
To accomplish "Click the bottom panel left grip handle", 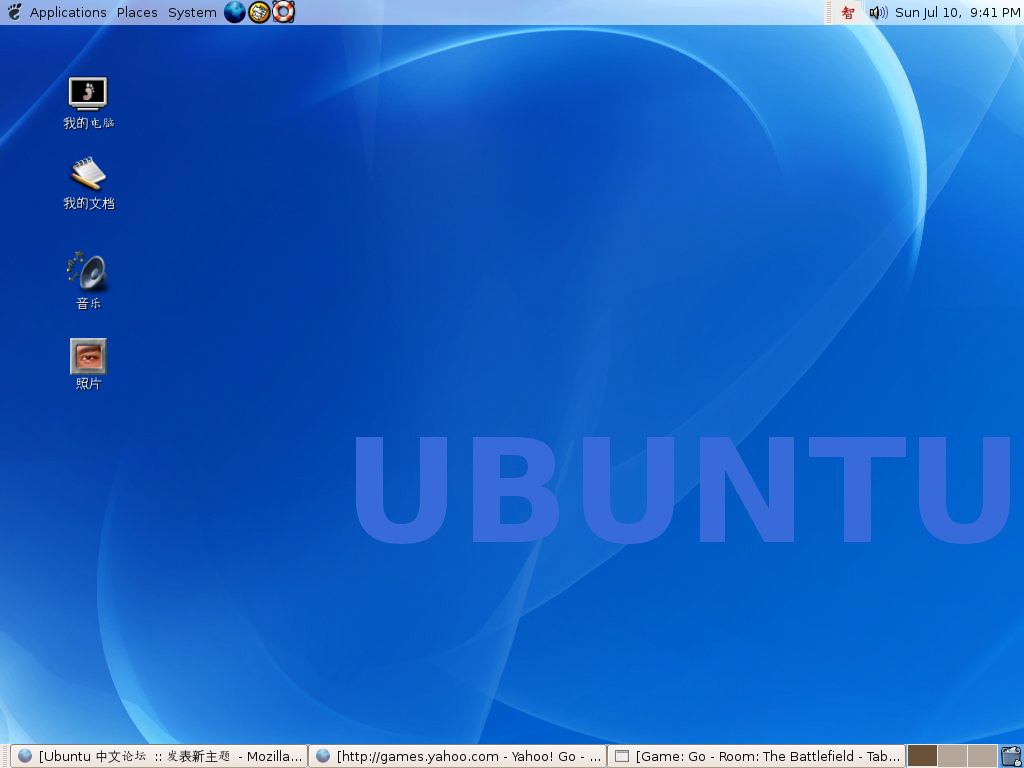I will (x=5, y=756).
